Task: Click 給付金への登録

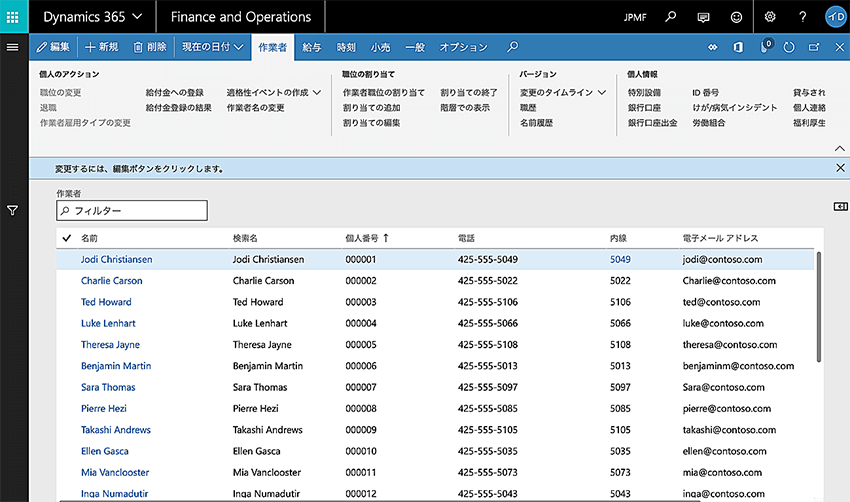Action: click(x=175, y=93)
